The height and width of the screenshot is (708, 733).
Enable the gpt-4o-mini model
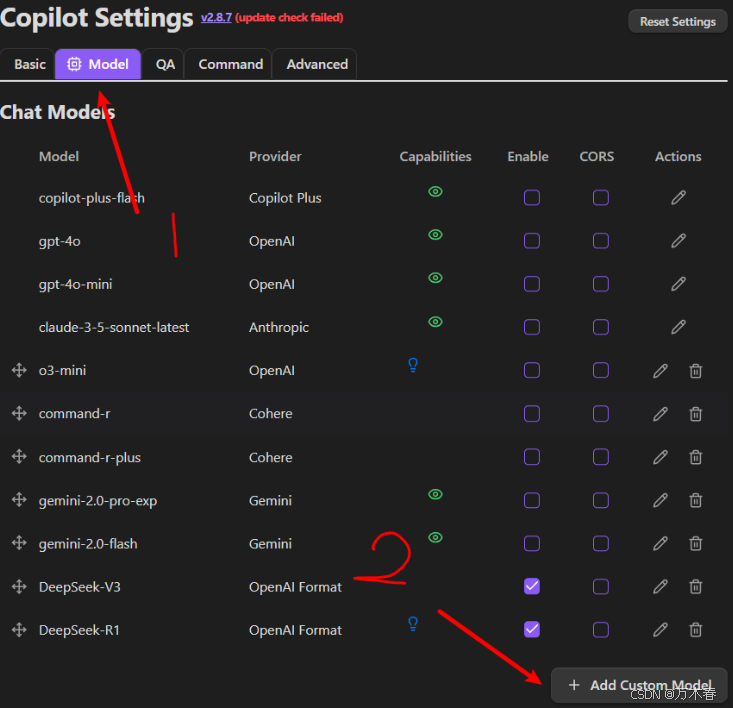(532, 284)
